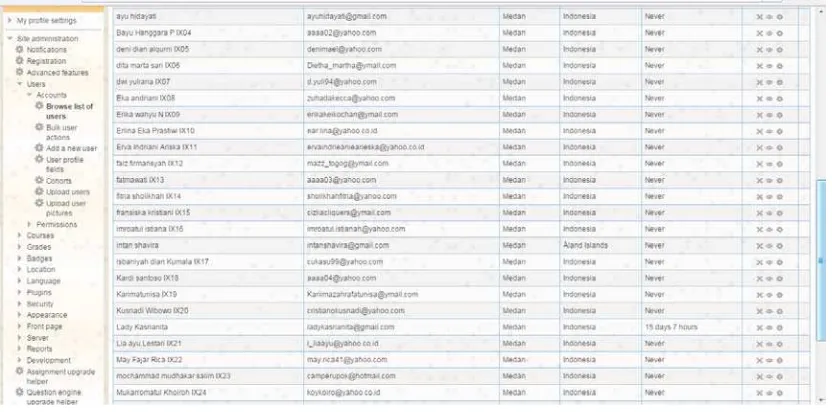Hide Lady Kasnanita using eye icon
The image size is (832, 412).
click(x=769, y=328)
